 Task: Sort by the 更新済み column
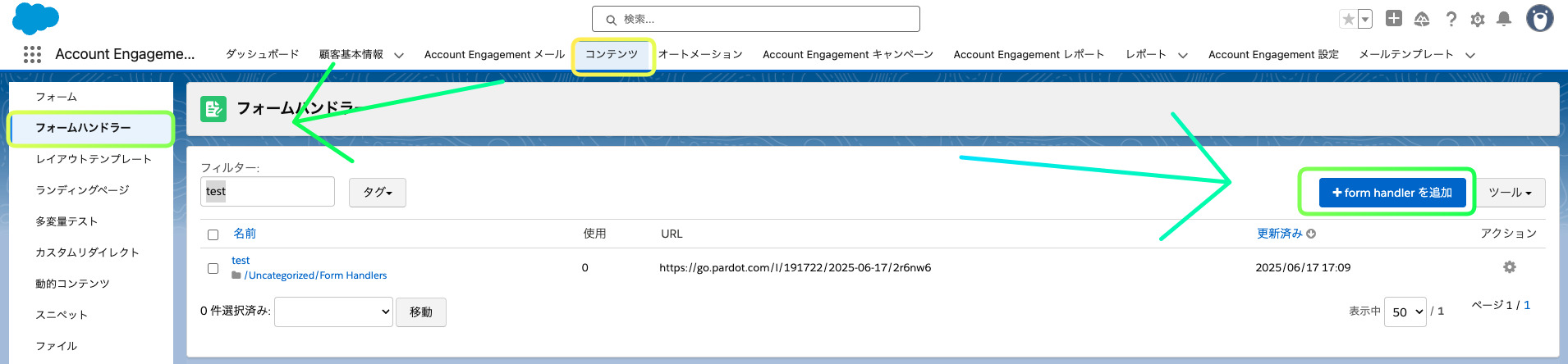pos(1280,234)
